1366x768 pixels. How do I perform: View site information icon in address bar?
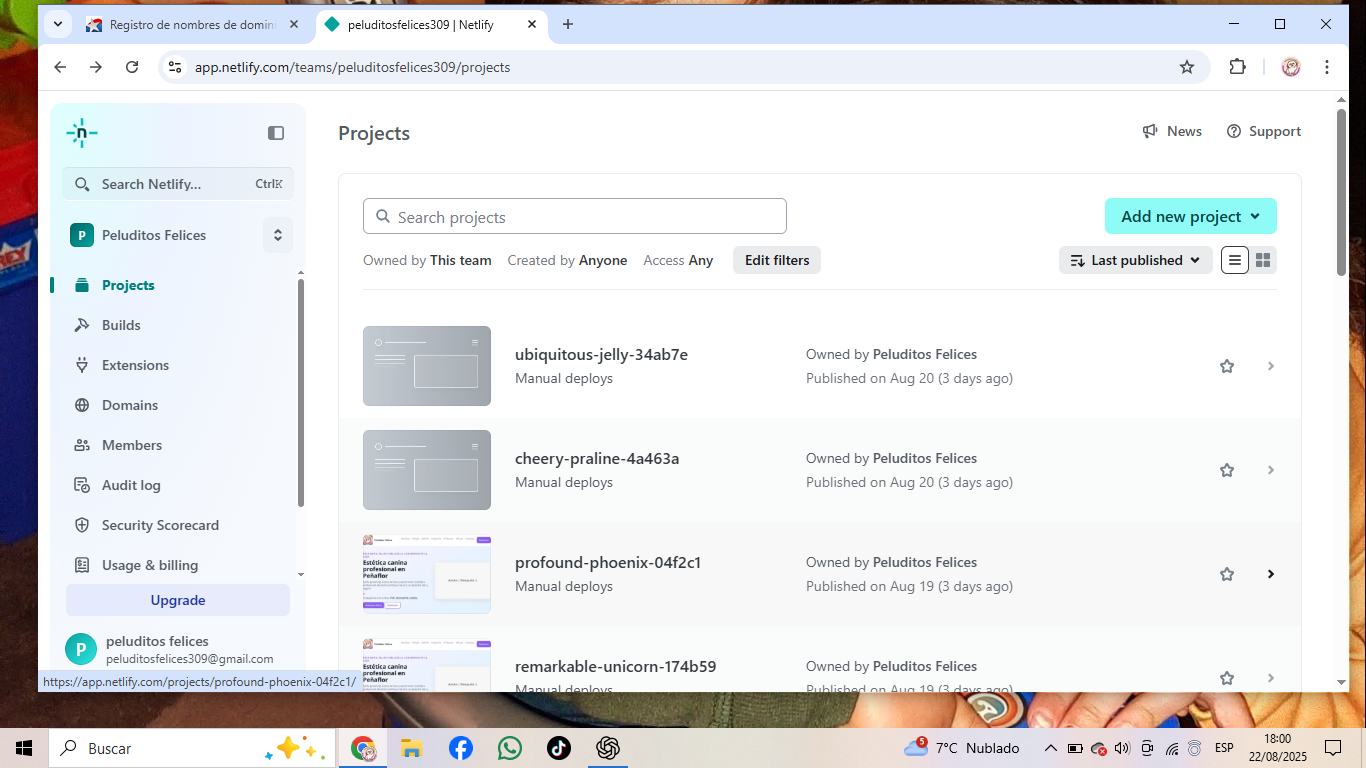click(175, 67)
